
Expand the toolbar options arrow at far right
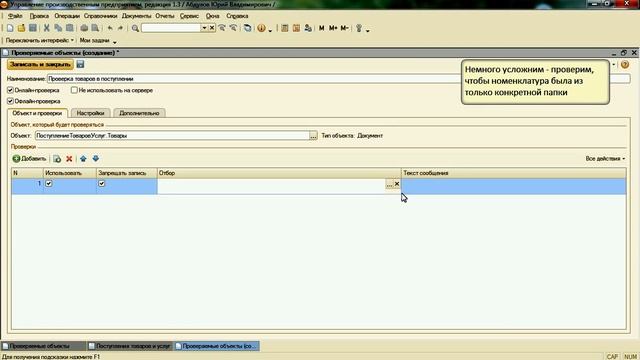(368, 31)
